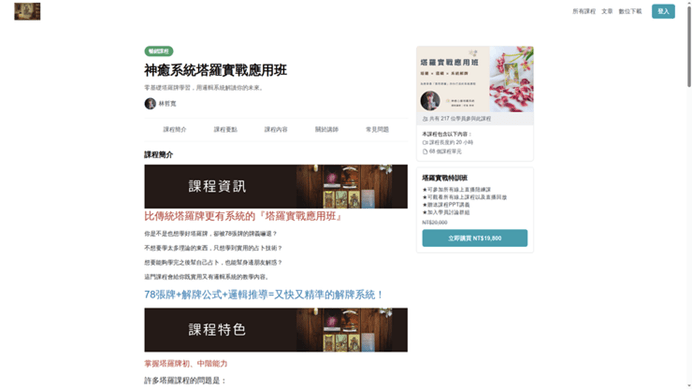The height and width of the screenshot is (389, 692).
Task: Click the clock icon beside 課程長度約 20 小時
Action: click(425, 143)
